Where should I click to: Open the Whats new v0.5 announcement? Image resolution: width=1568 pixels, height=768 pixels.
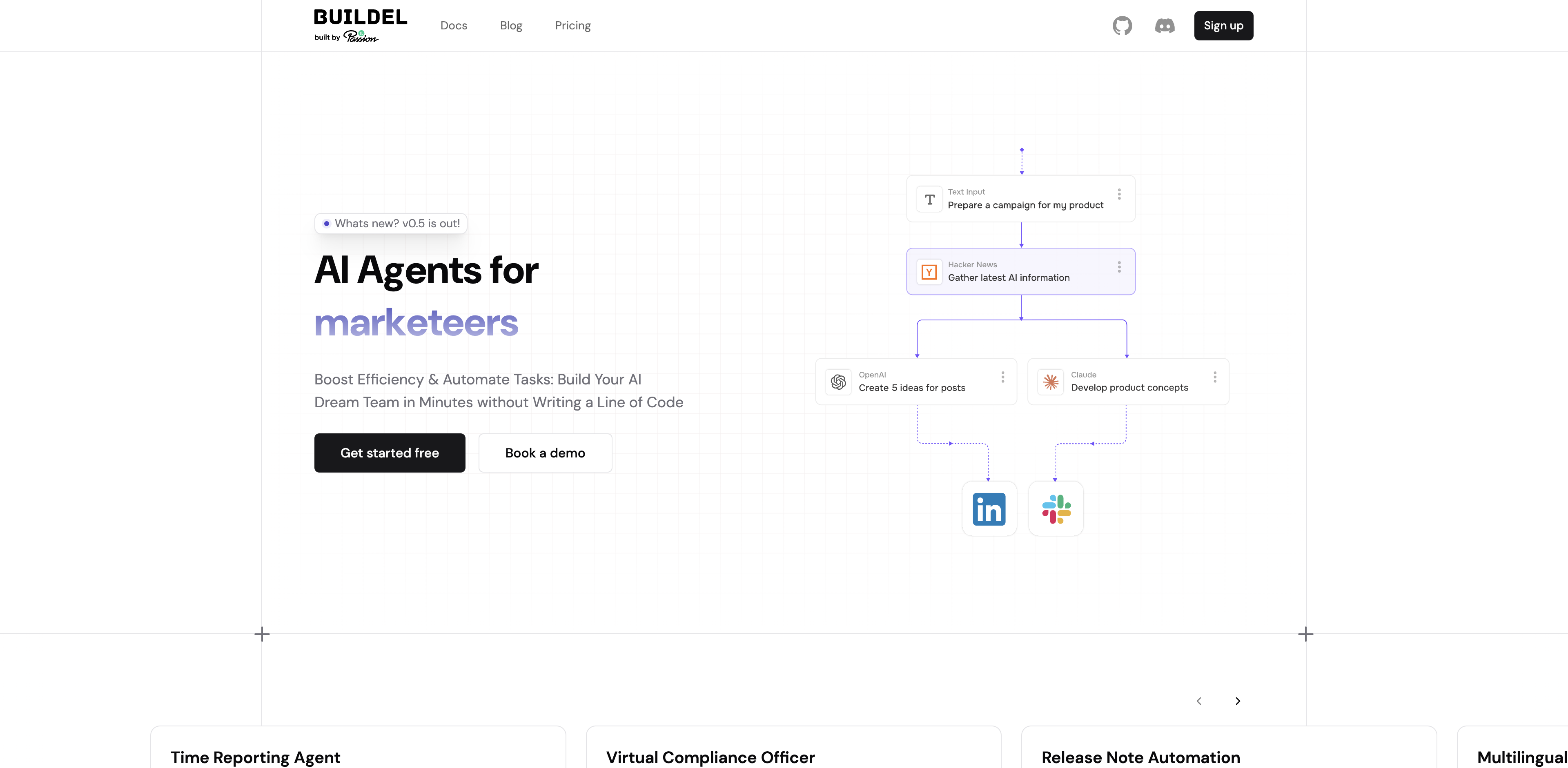(391, 223)
